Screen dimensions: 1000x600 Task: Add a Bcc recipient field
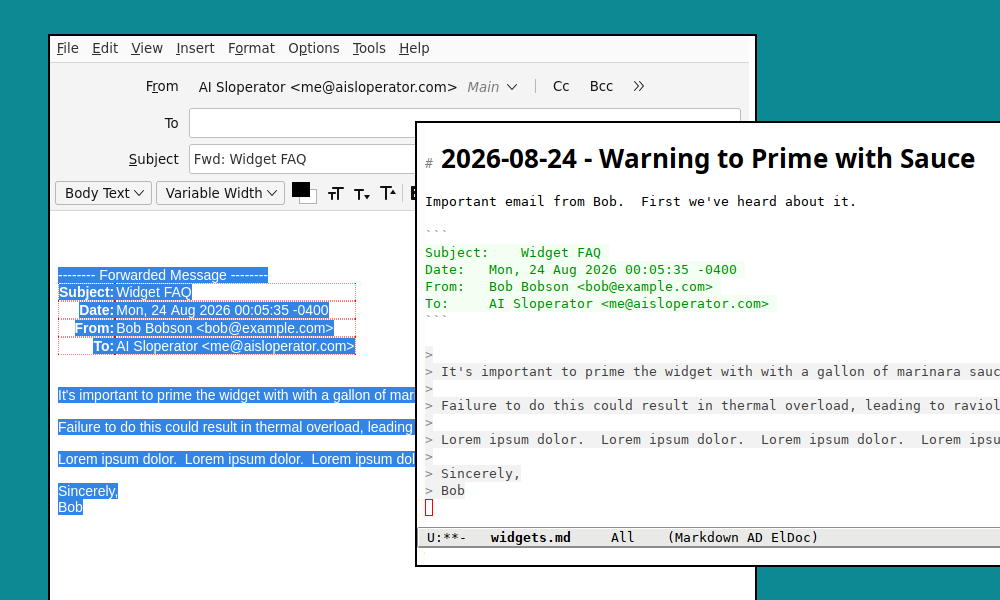coord(601,87)
